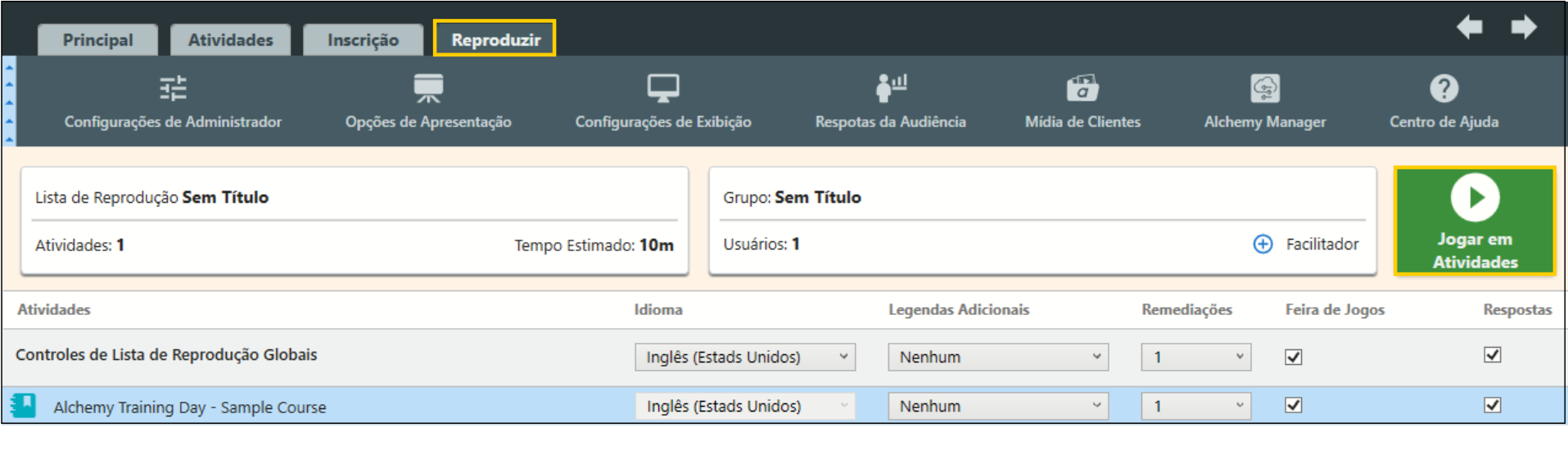Screen dimensions: 1568x459
Task: Click the left arrow navigation icon
Action: point(1470,27)
